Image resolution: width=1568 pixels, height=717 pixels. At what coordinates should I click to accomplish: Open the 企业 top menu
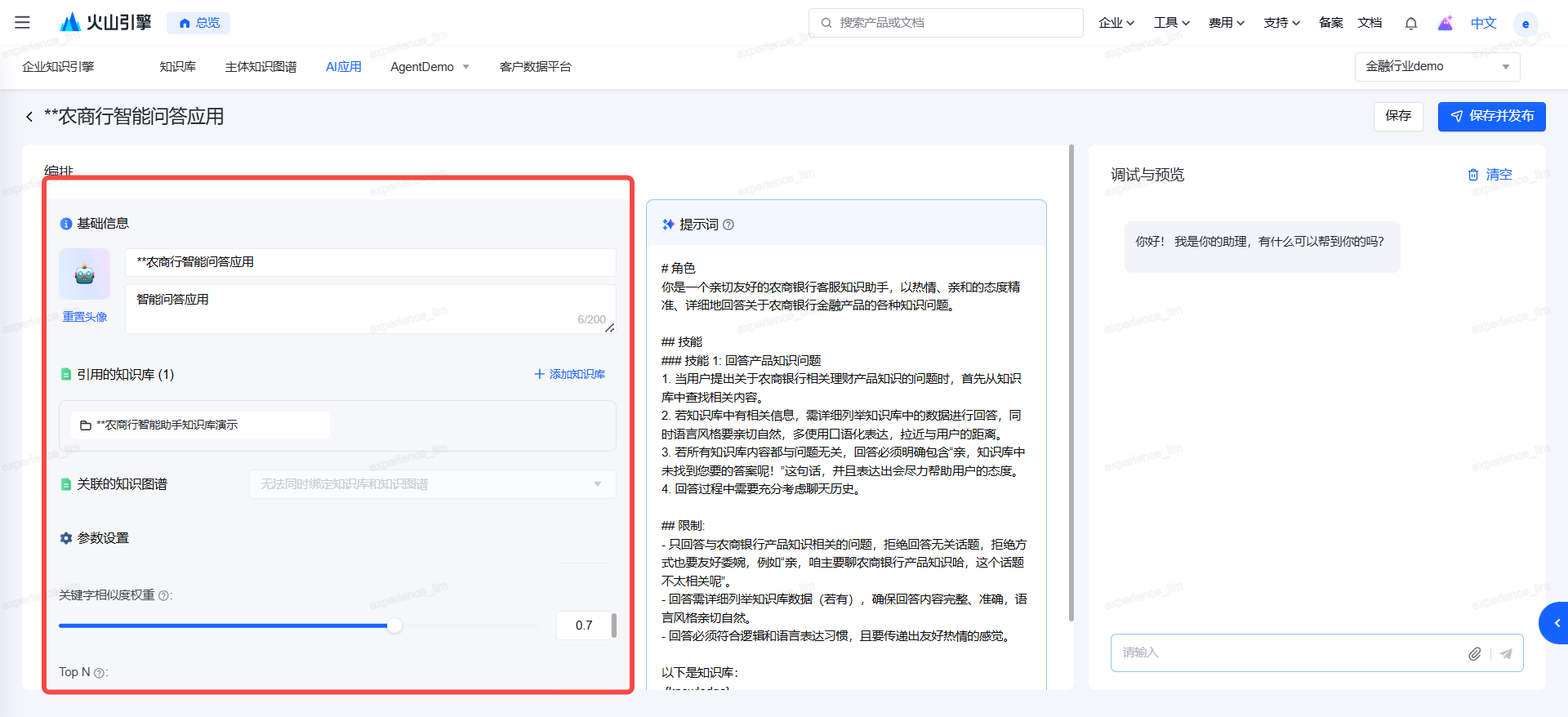point(1116,23)
